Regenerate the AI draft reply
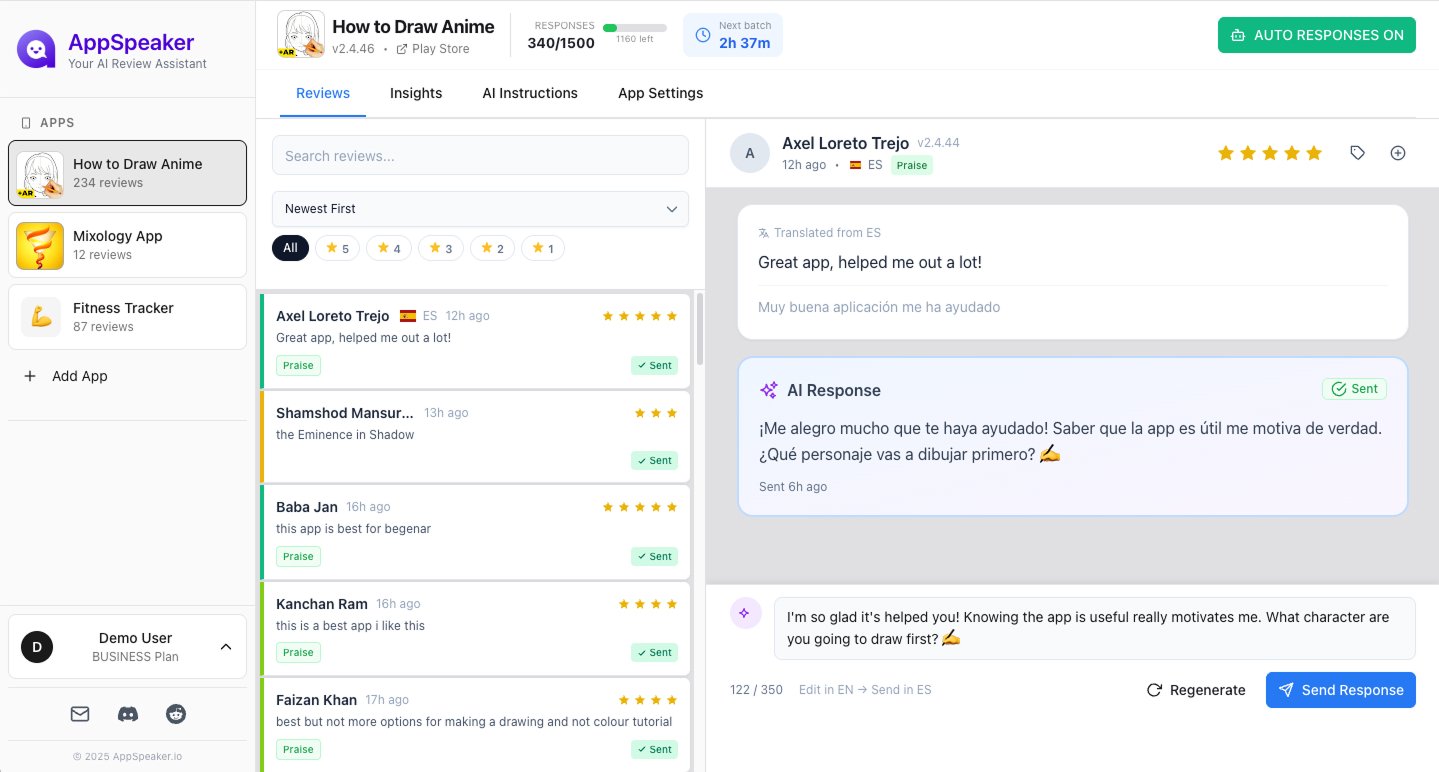The image size is (1439, 772). [1196, 689]
